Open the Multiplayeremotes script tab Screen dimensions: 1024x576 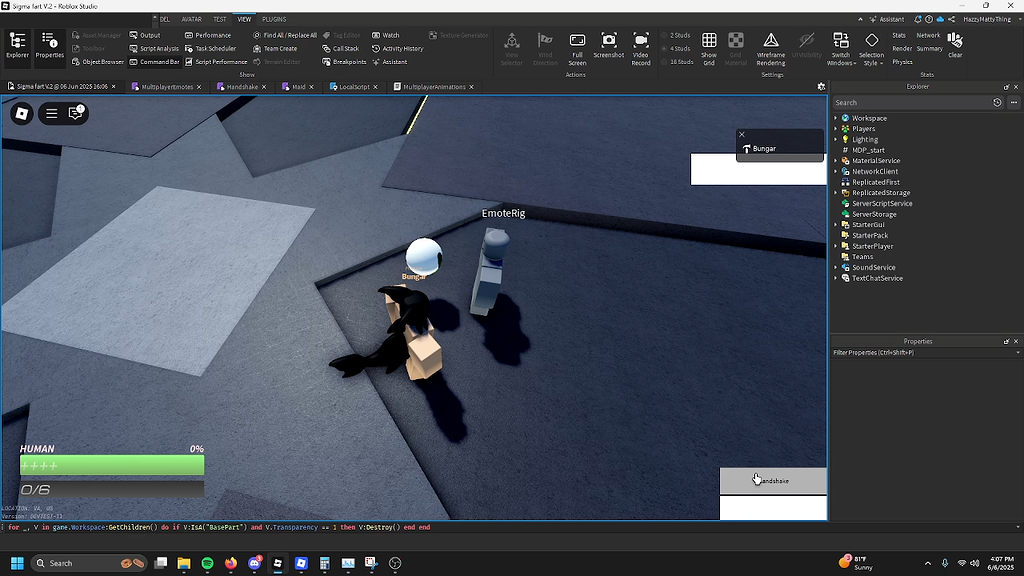pos(167,87)
